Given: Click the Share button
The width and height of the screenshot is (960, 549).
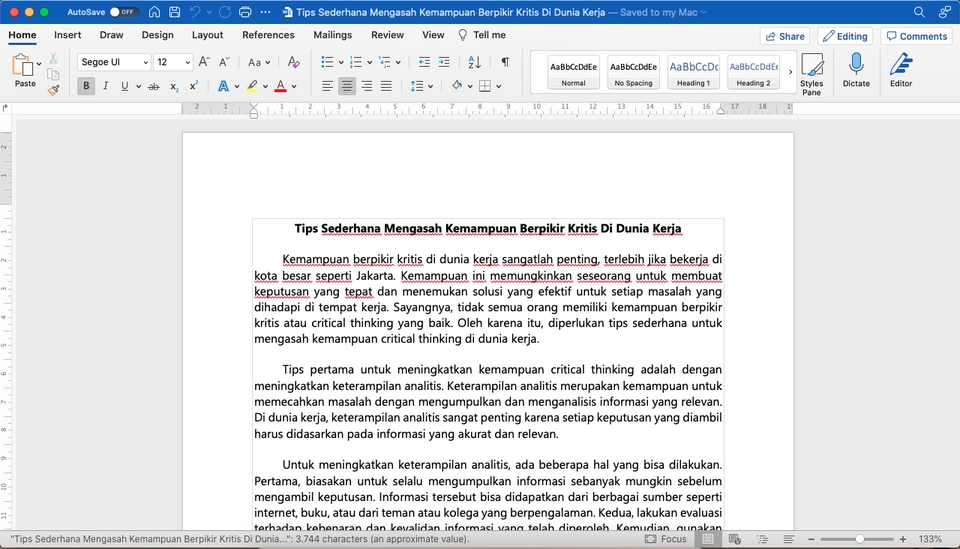Looking at the screenshot, I should tap(784, 36).
